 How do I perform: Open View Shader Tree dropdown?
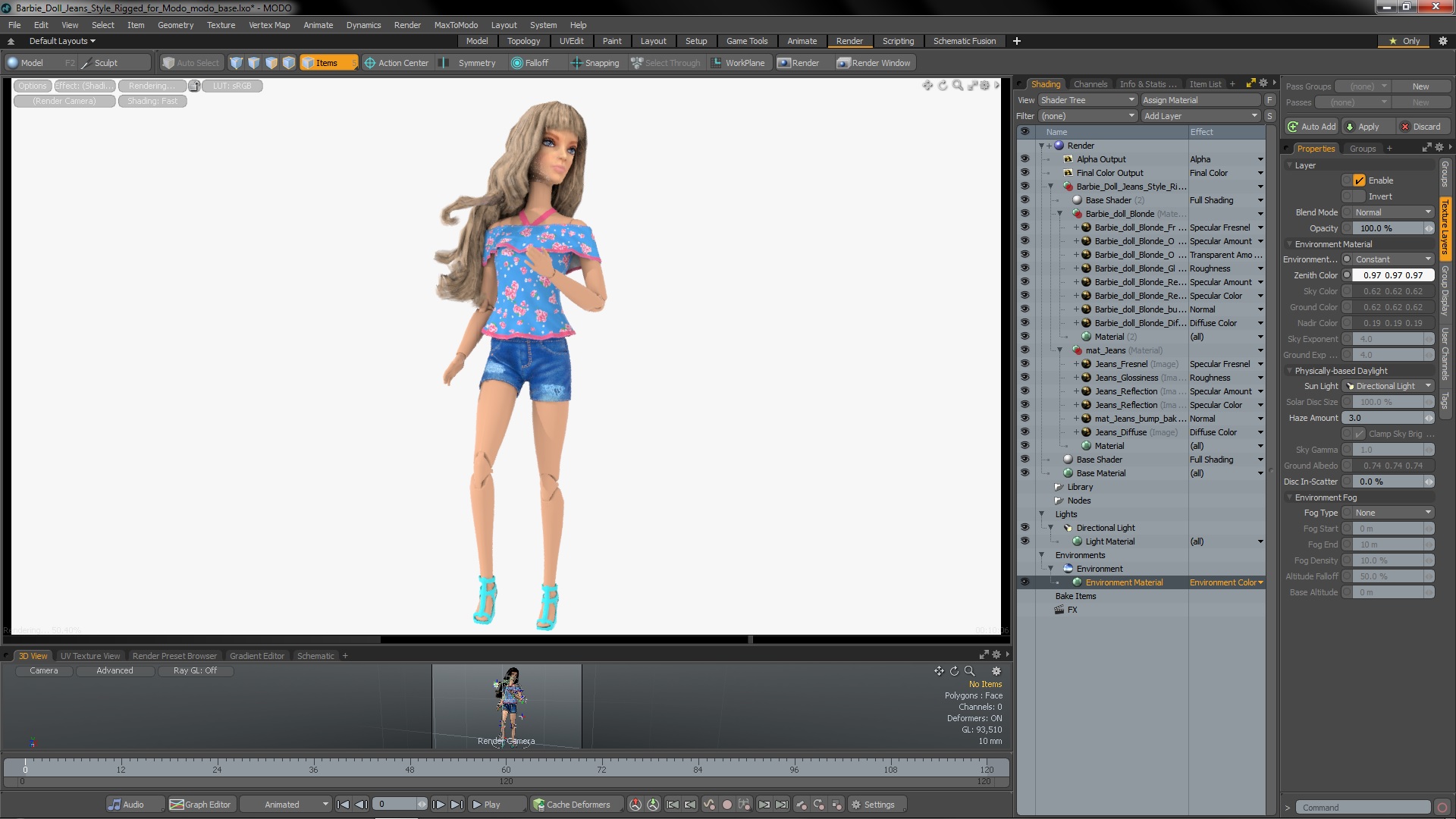point(1087,100)
